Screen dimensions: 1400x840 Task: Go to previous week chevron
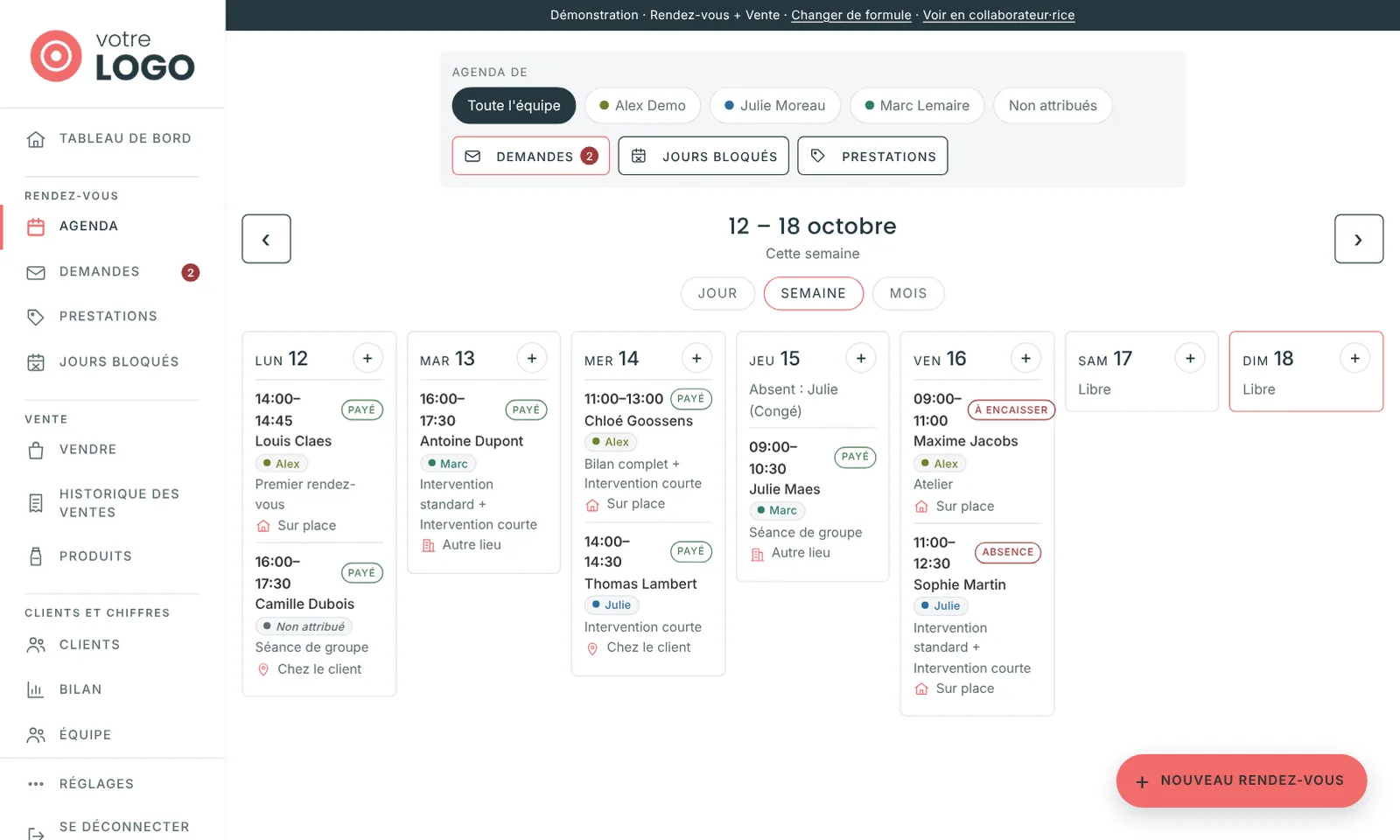click(266, 239)
